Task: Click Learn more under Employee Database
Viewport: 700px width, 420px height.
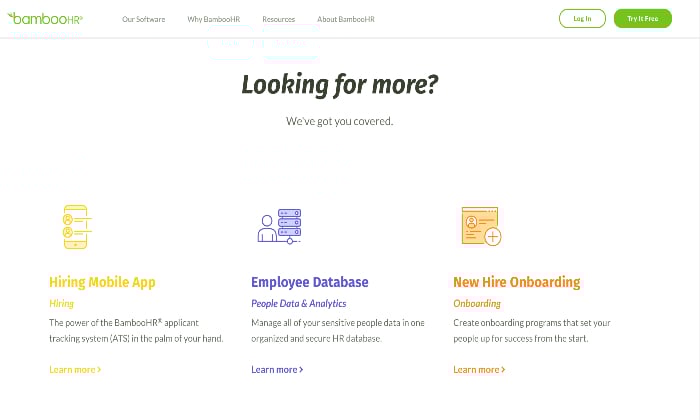Action: (x=277, y=370)
